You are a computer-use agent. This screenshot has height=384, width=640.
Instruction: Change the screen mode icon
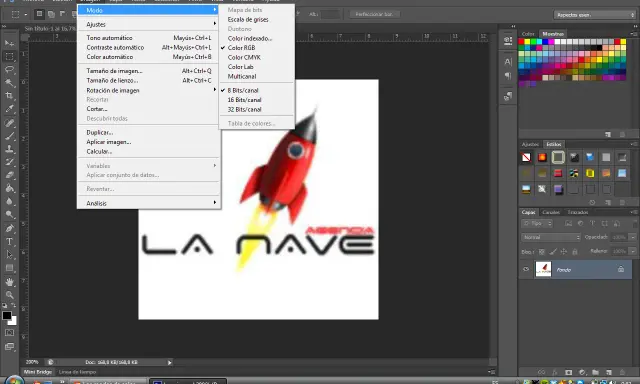pos(9,346)
